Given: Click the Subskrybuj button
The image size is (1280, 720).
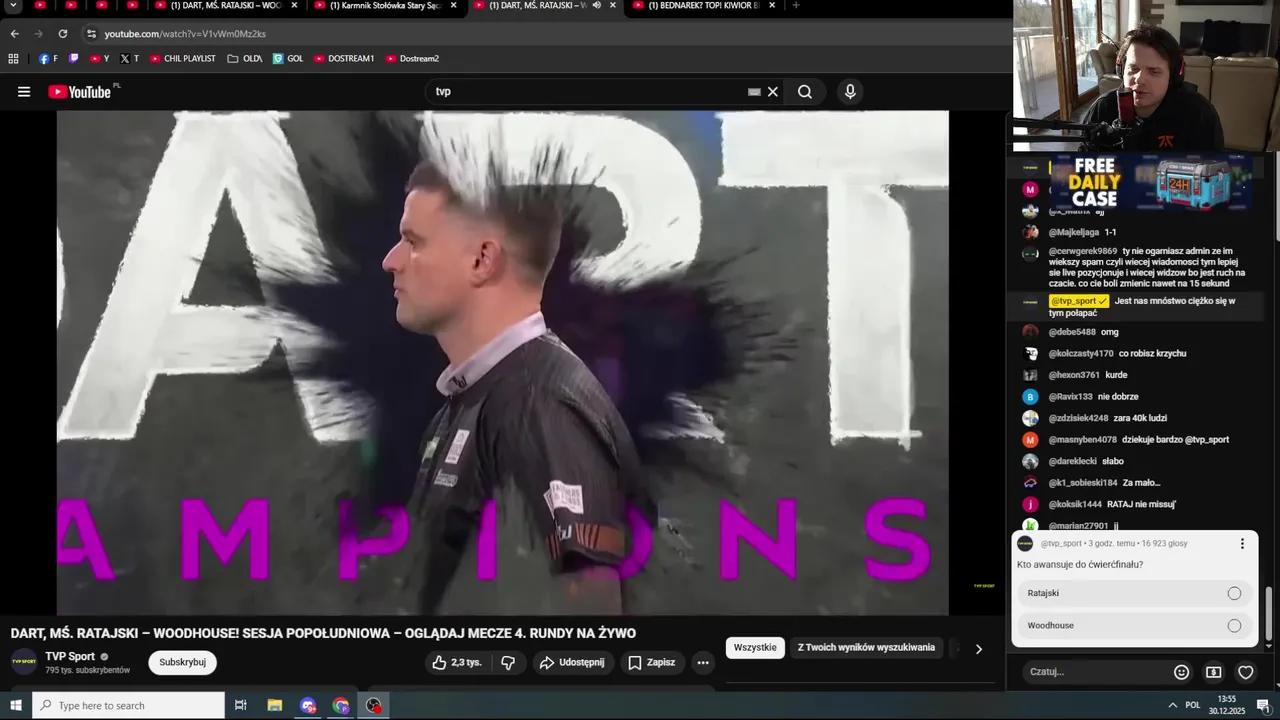Looking at the screenshot, I should click(x=181, y=662).
